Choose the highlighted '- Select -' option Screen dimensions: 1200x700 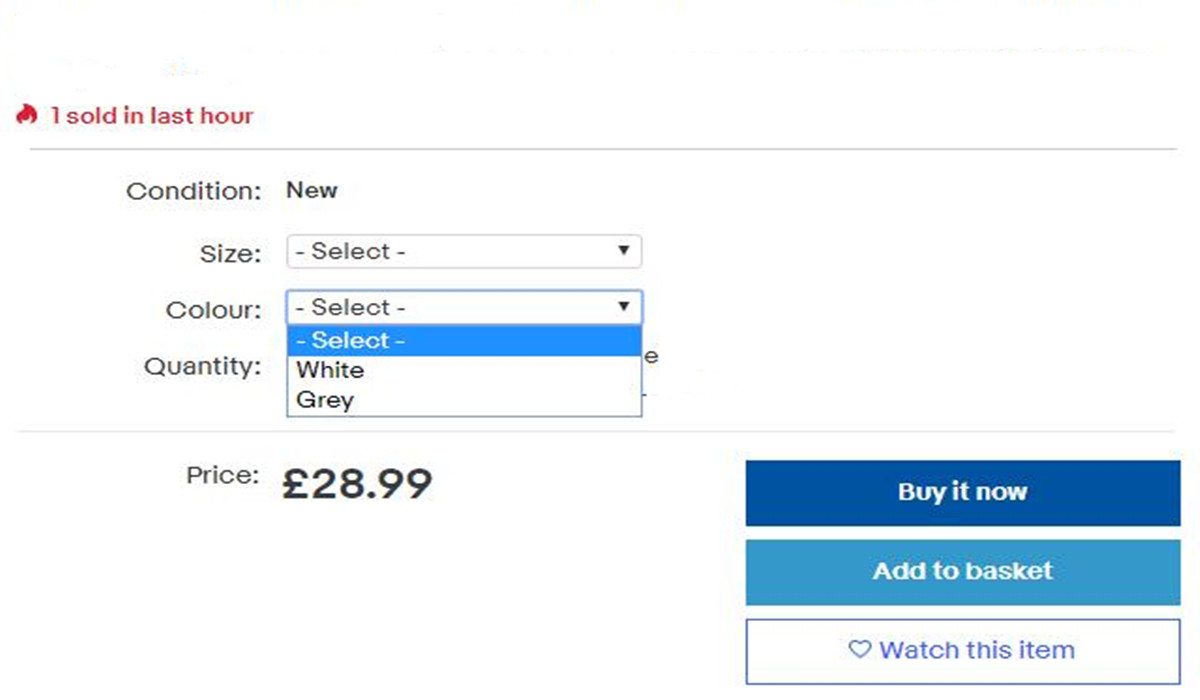463,341
